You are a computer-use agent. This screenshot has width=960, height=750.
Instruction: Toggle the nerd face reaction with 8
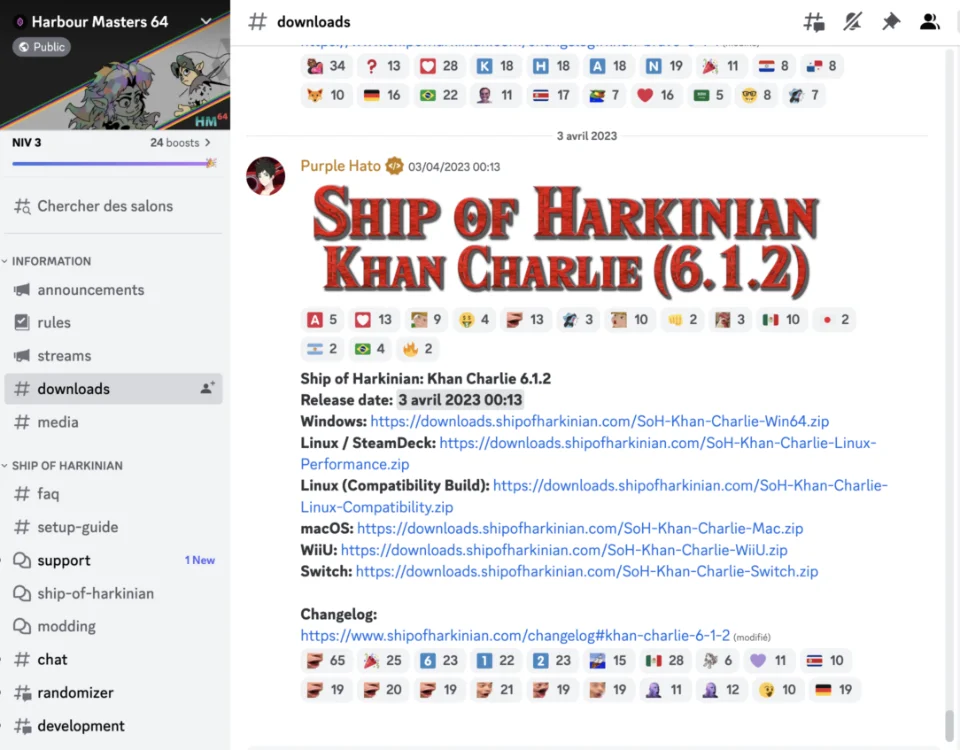coord(756,96)
